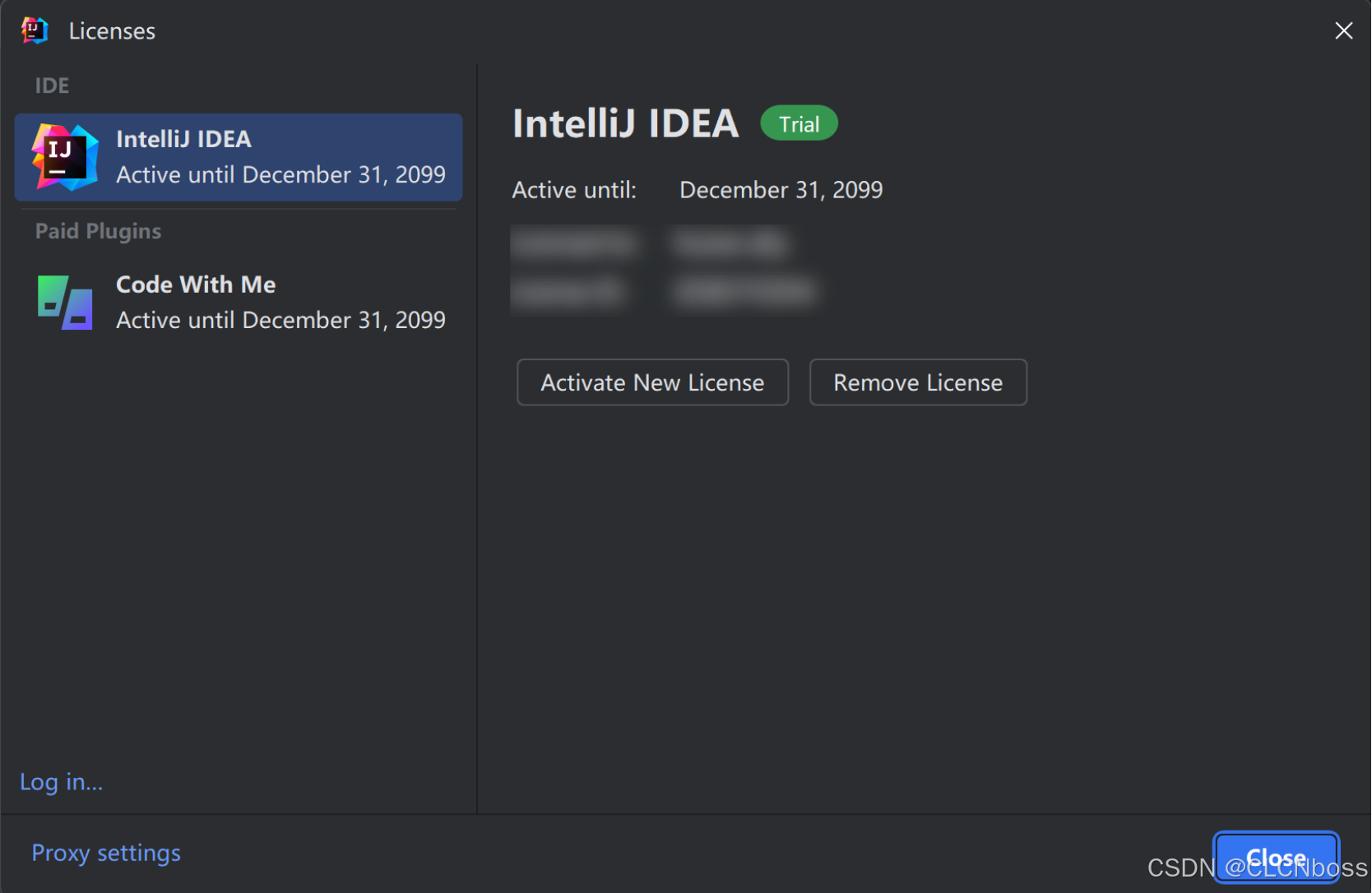Screen dimensions: 1372x893
Task: Click the green Trial badge
Action: pos(799,123)
